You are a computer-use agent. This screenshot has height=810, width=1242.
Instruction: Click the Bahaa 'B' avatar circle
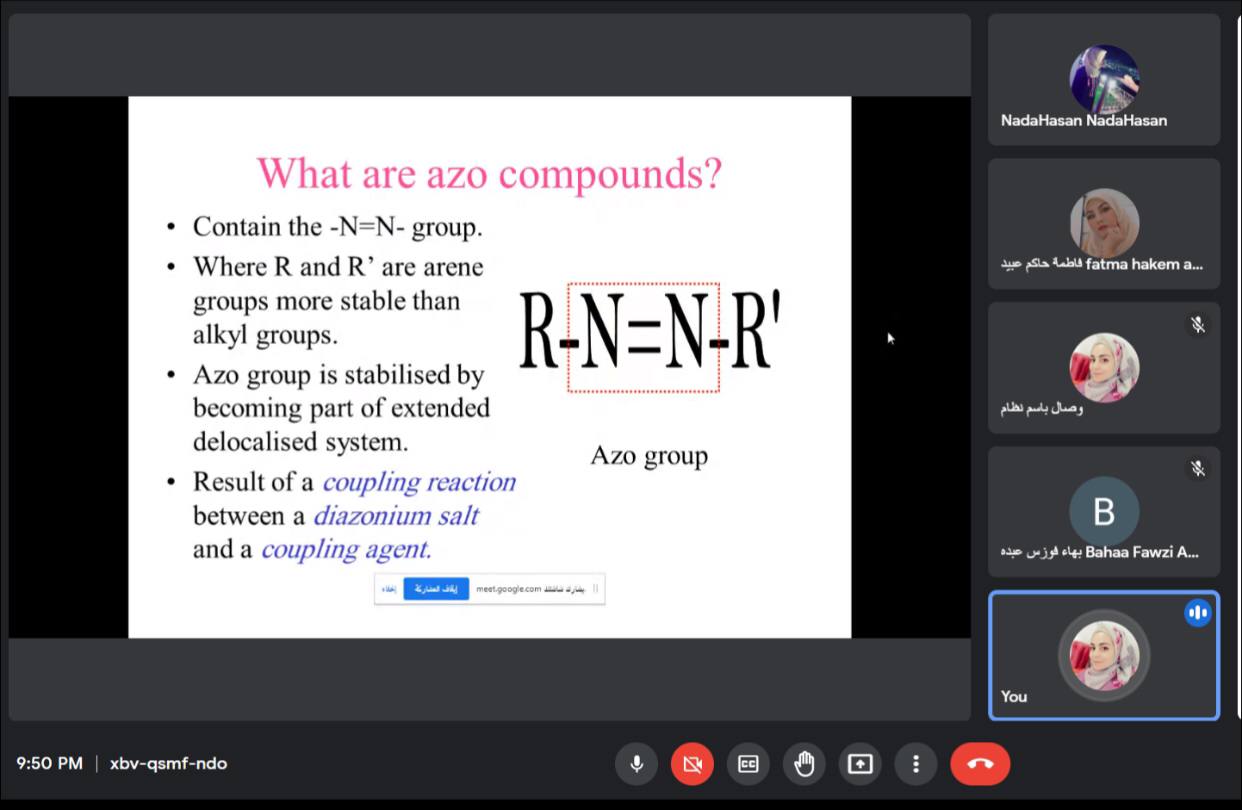pyautogui.click(x=1104, y=511)
